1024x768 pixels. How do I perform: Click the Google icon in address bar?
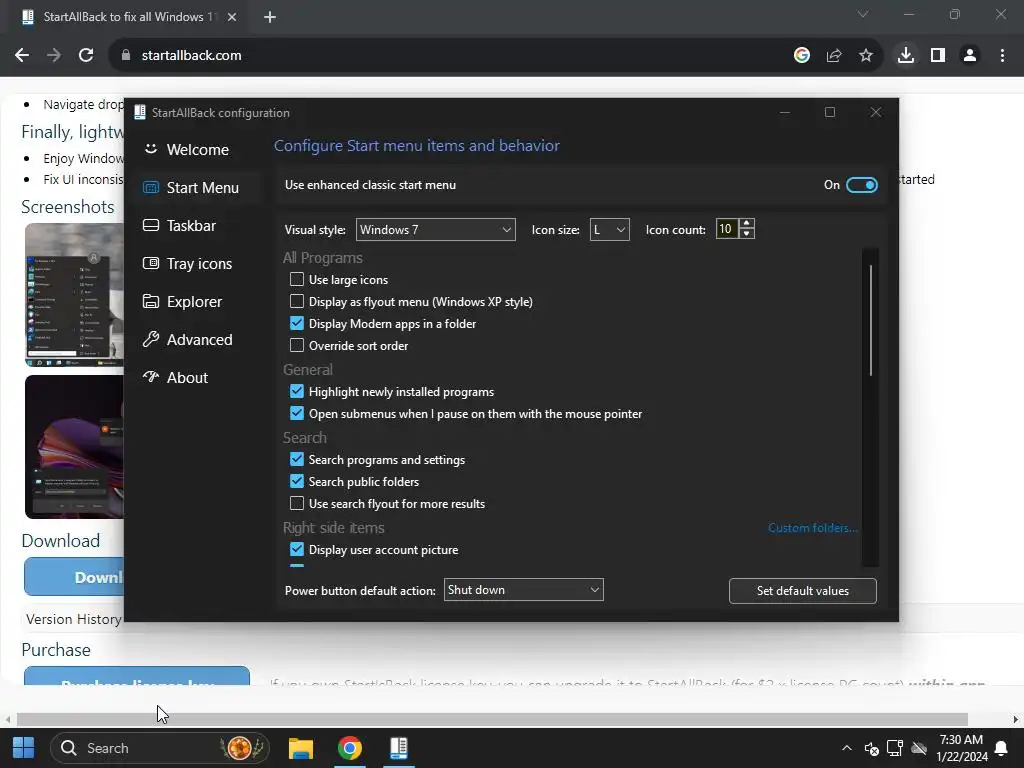802,56
